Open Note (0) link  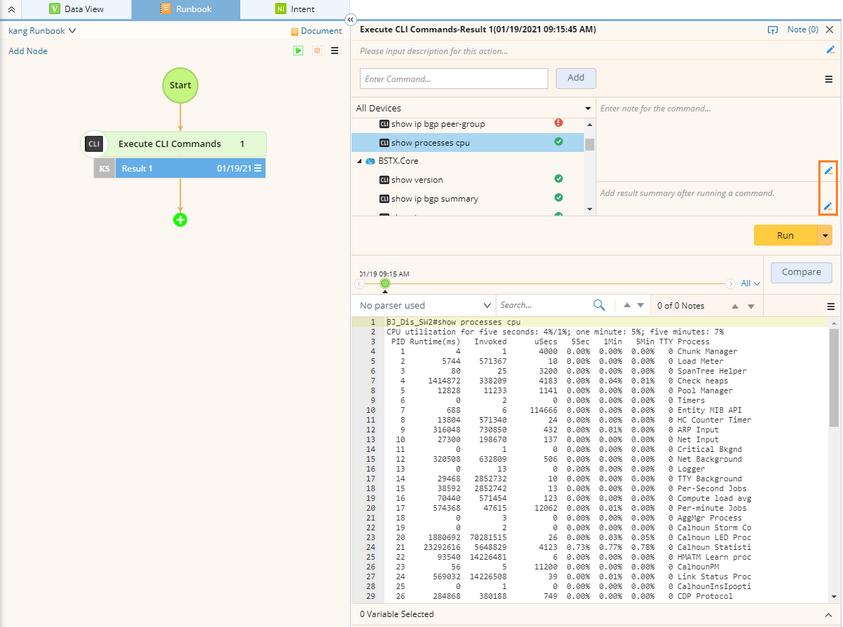tap(803, 30)
